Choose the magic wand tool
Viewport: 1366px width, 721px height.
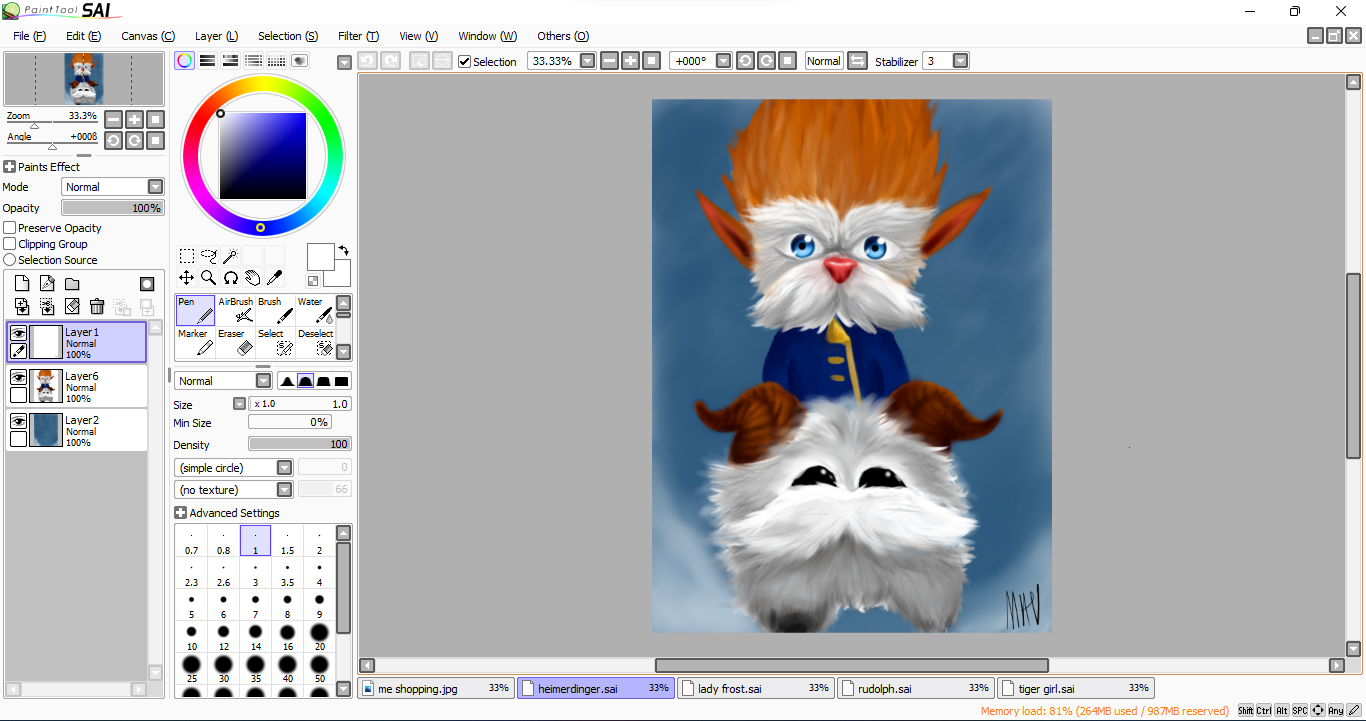pyautogui.click(x=230, y=256)
